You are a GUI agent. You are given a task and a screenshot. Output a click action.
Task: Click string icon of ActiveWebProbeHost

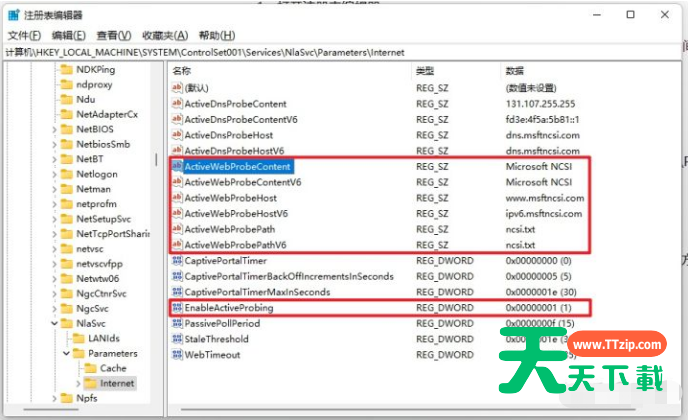(x=177, y=198)
